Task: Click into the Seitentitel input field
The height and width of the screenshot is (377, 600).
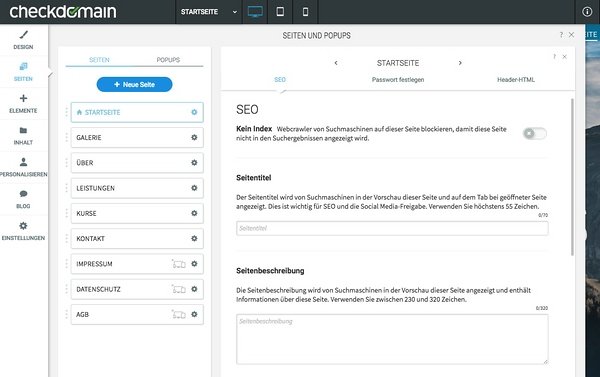Action: click(x=392, y=228)
